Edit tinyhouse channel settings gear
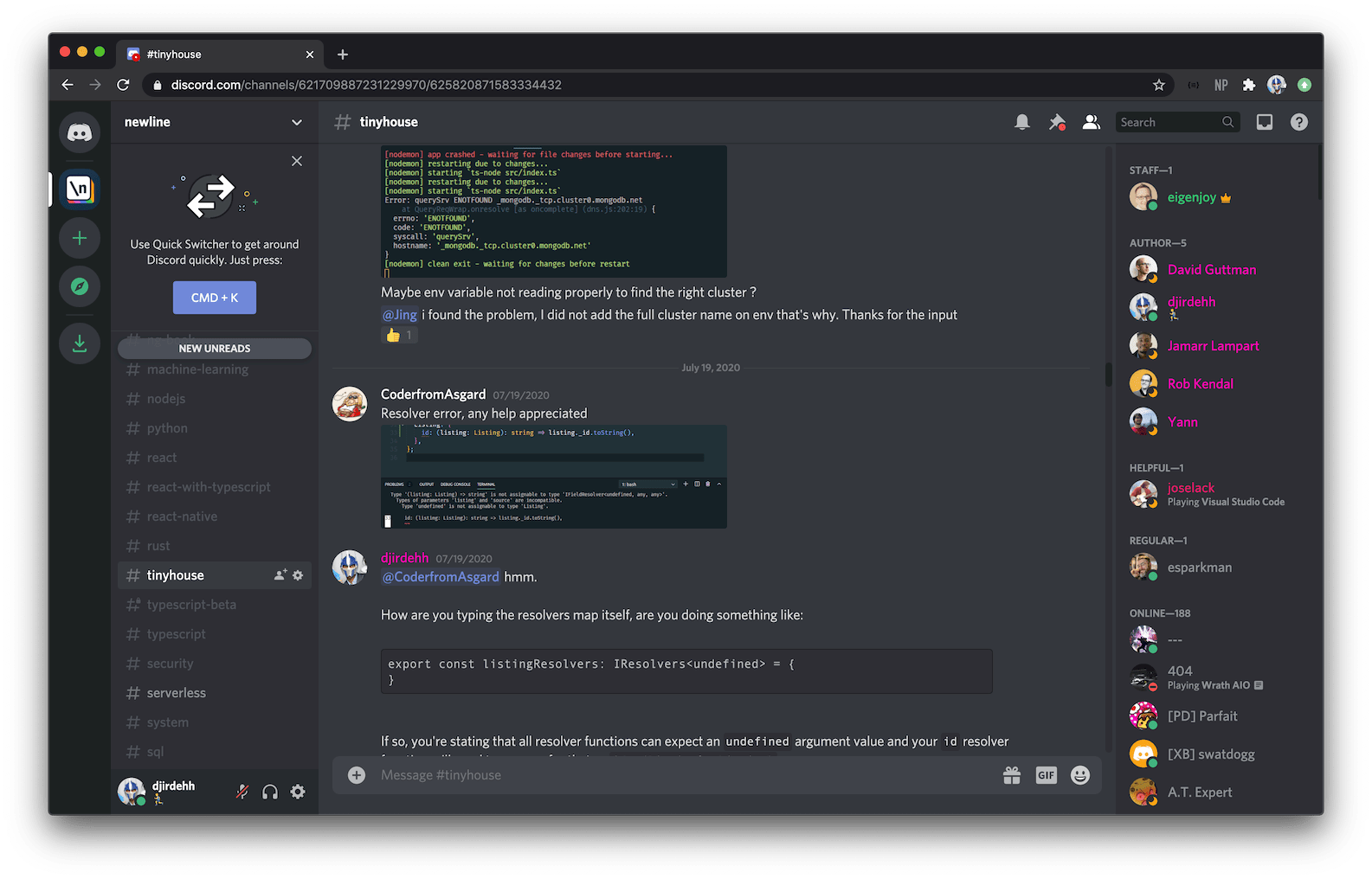 click(x=298, y=575)
